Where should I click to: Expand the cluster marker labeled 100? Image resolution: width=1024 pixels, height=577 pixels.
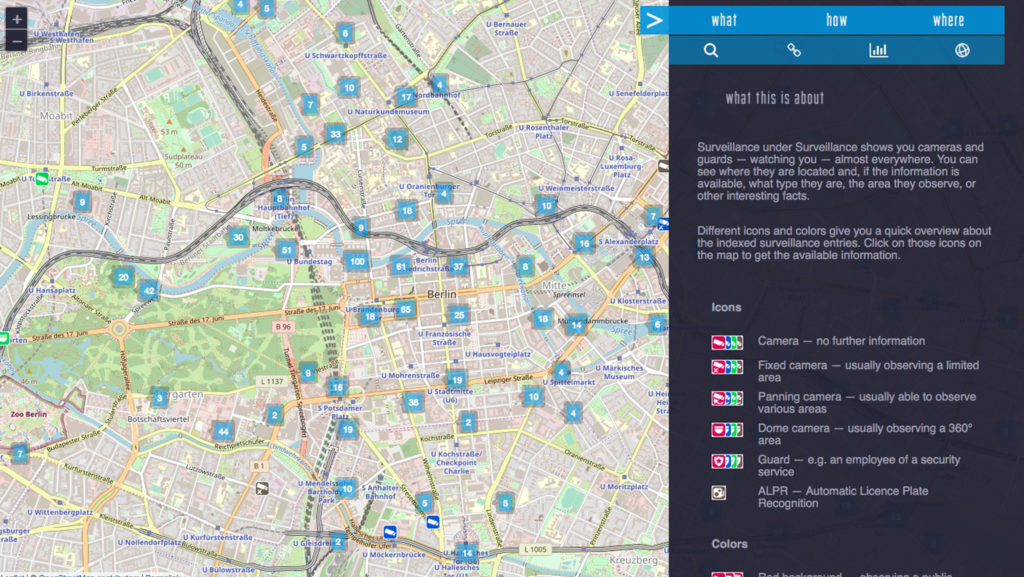357,261
